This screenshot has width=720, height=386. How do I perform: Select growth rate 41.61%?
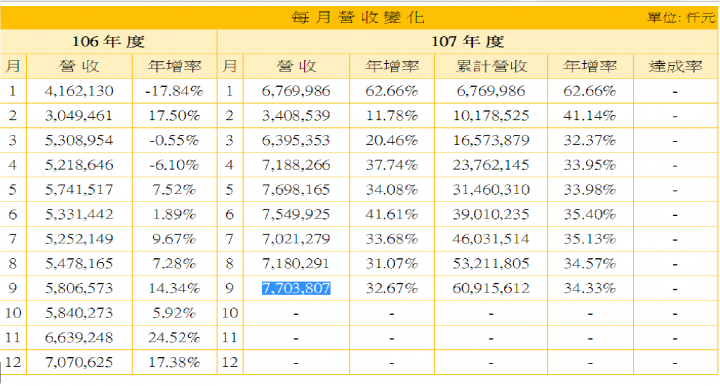[392, 214]
